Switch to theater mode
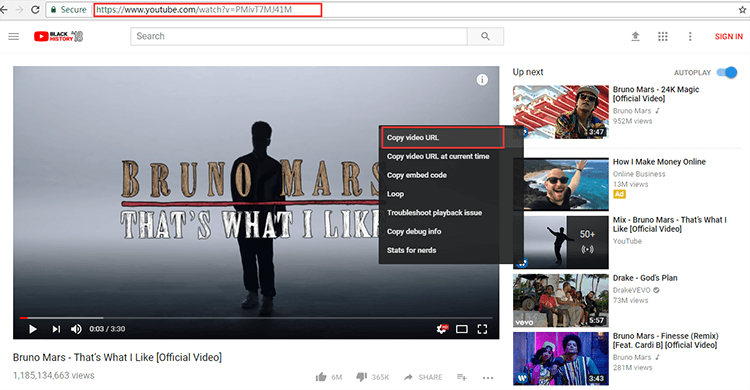Viewport: 750px width, 390px height. [462, 329]
